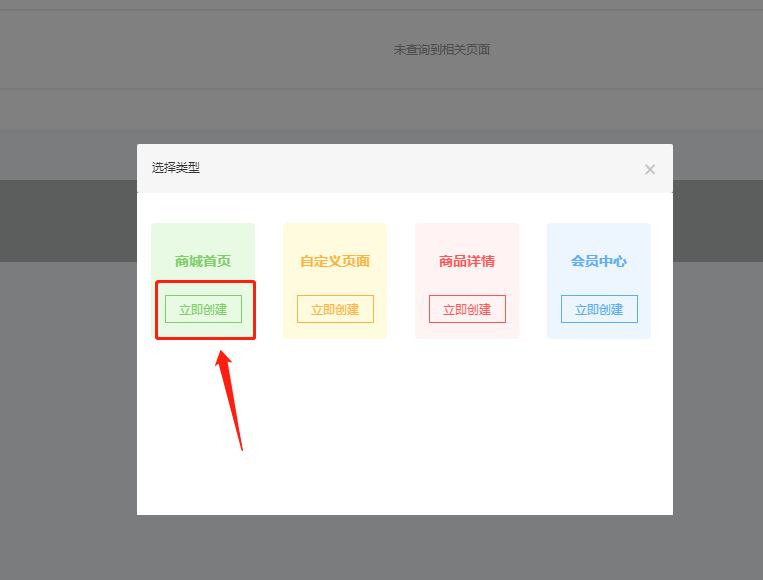Screen dimensions: 763x580
Task: Click 立即创建 under 商城首页
Action: tap(203, 309)
